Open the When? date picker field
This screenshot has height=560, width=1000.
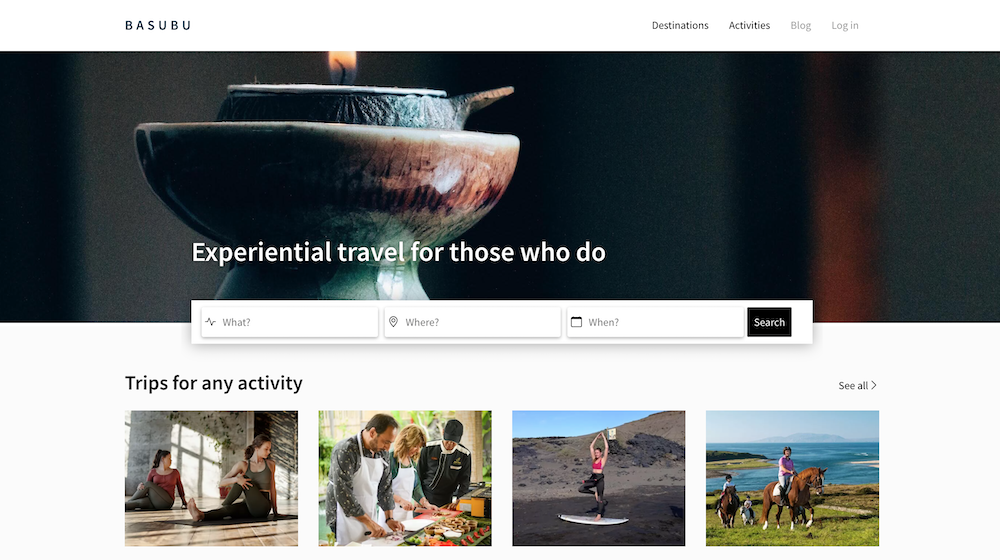point(655,322)
